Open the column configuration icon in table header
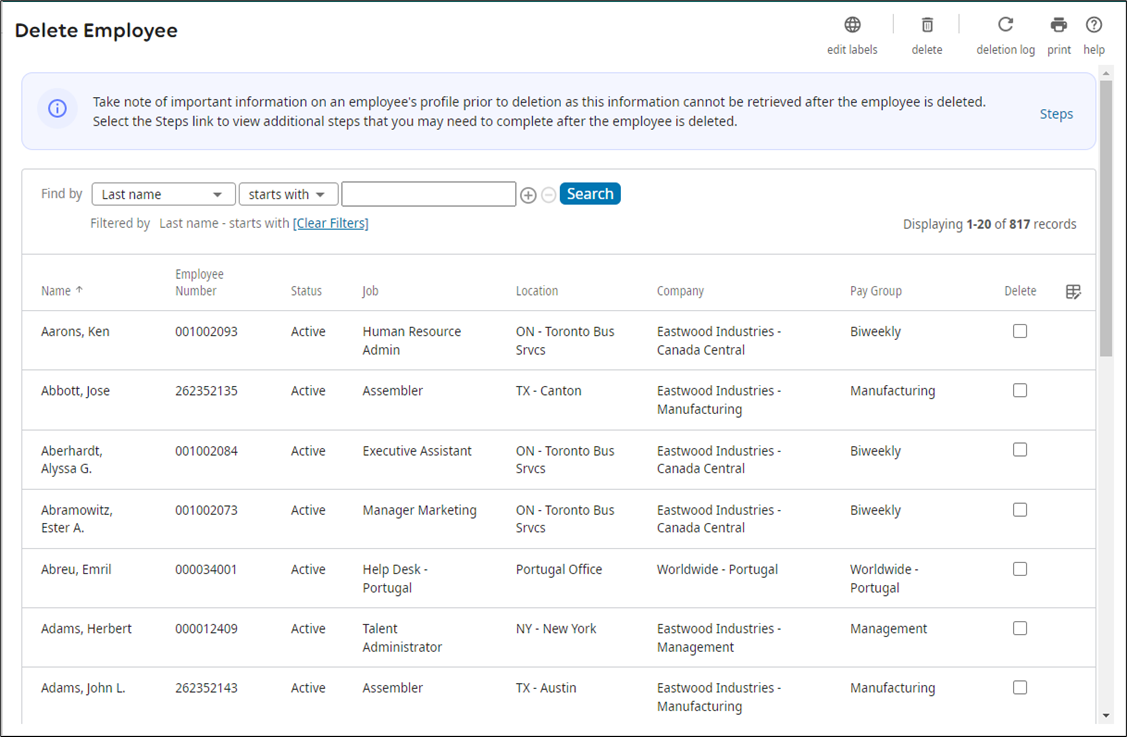The image size is (1127, 737). point(1073,292)
